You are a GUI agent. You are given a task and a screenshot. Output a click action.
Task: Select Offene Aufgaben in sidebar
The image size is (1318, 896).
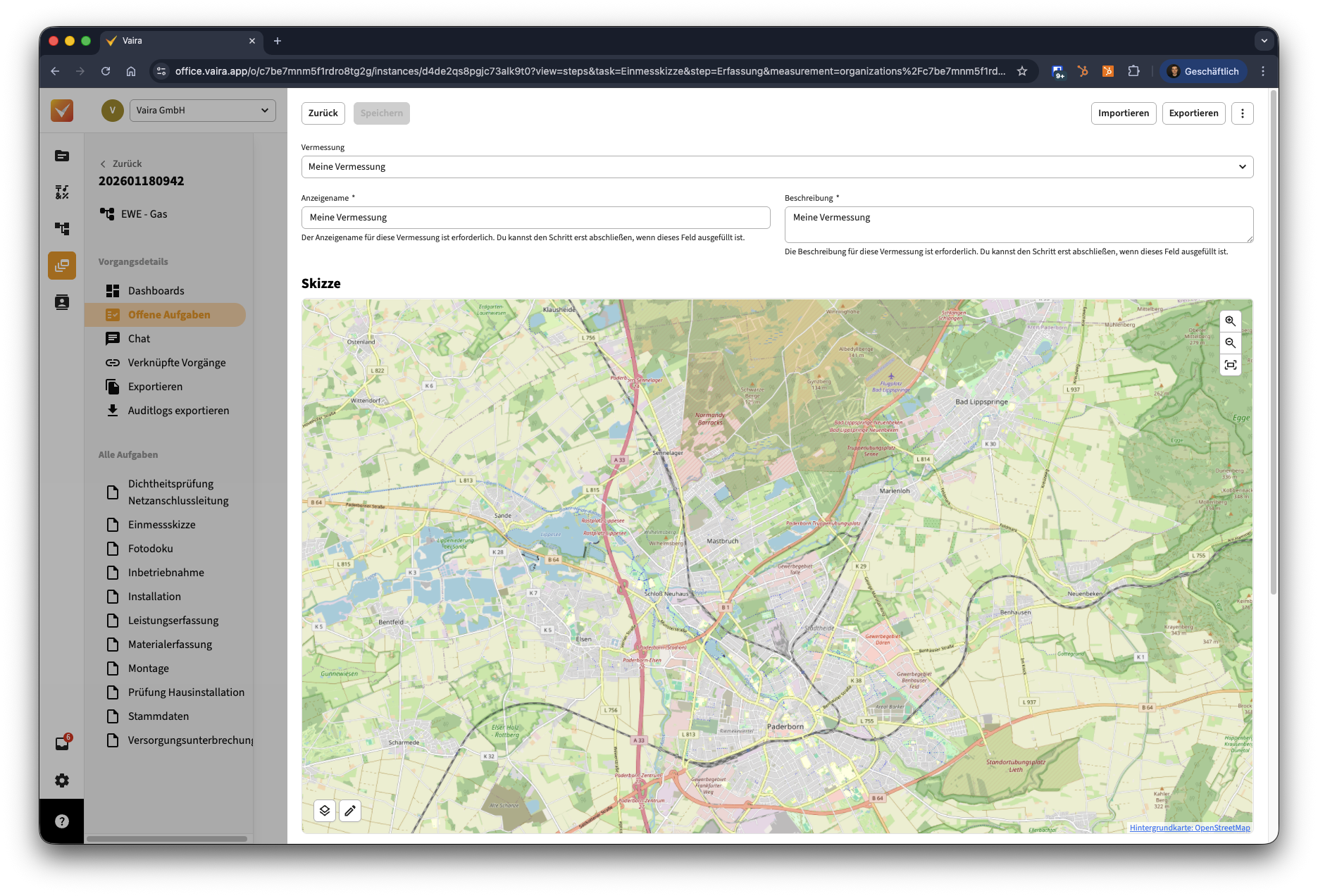[x=168, y=315]
